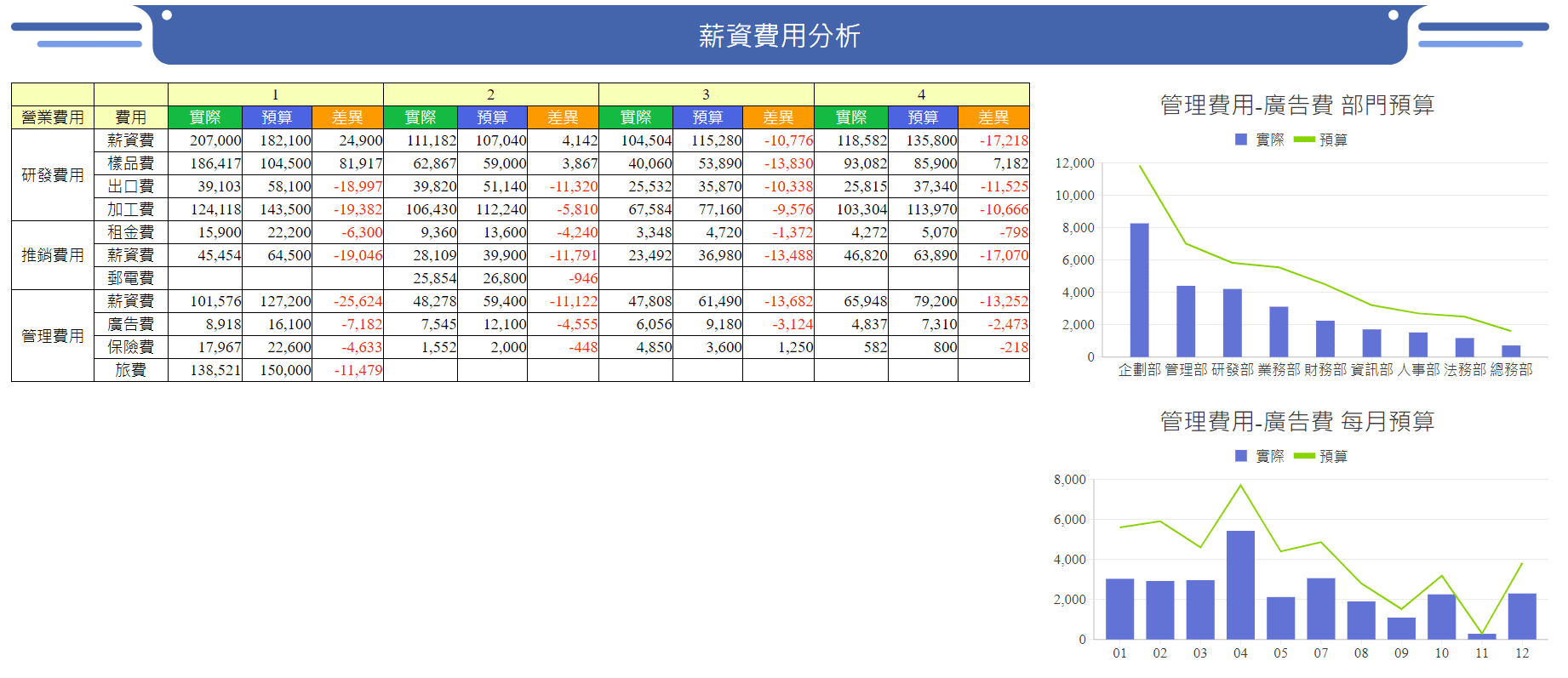1568x678 pixels.
Task: Click 實際 header under month 1
Action: pyautogui.click(x=205, y=117)
